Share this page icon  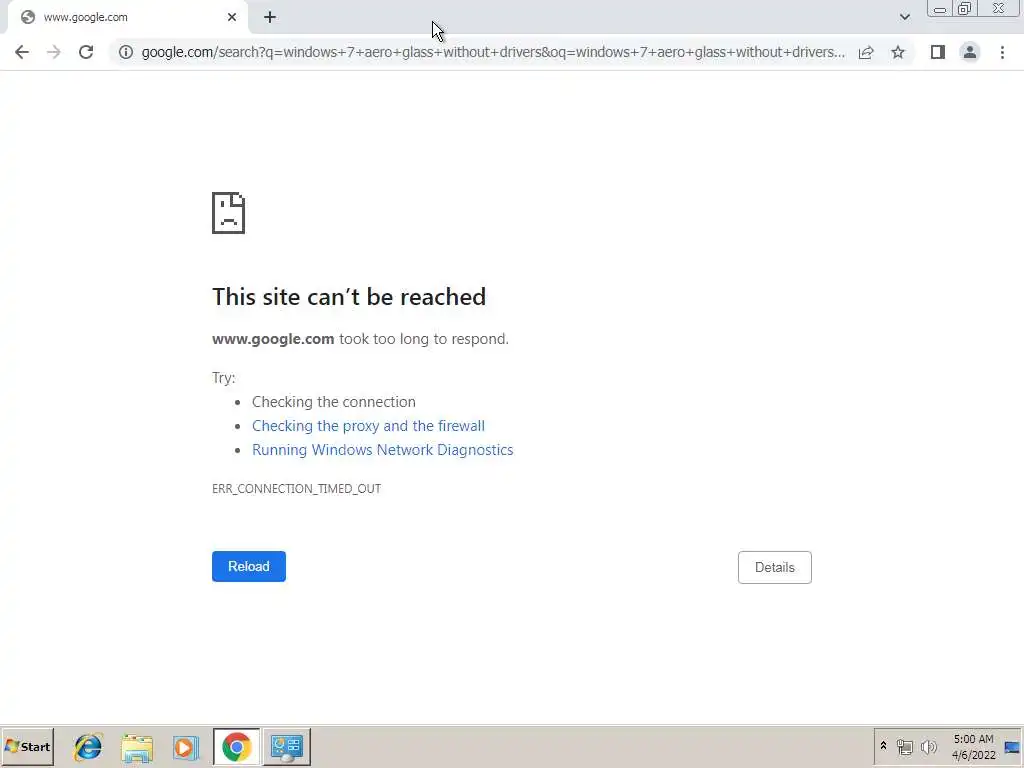[x=866, y=52]
